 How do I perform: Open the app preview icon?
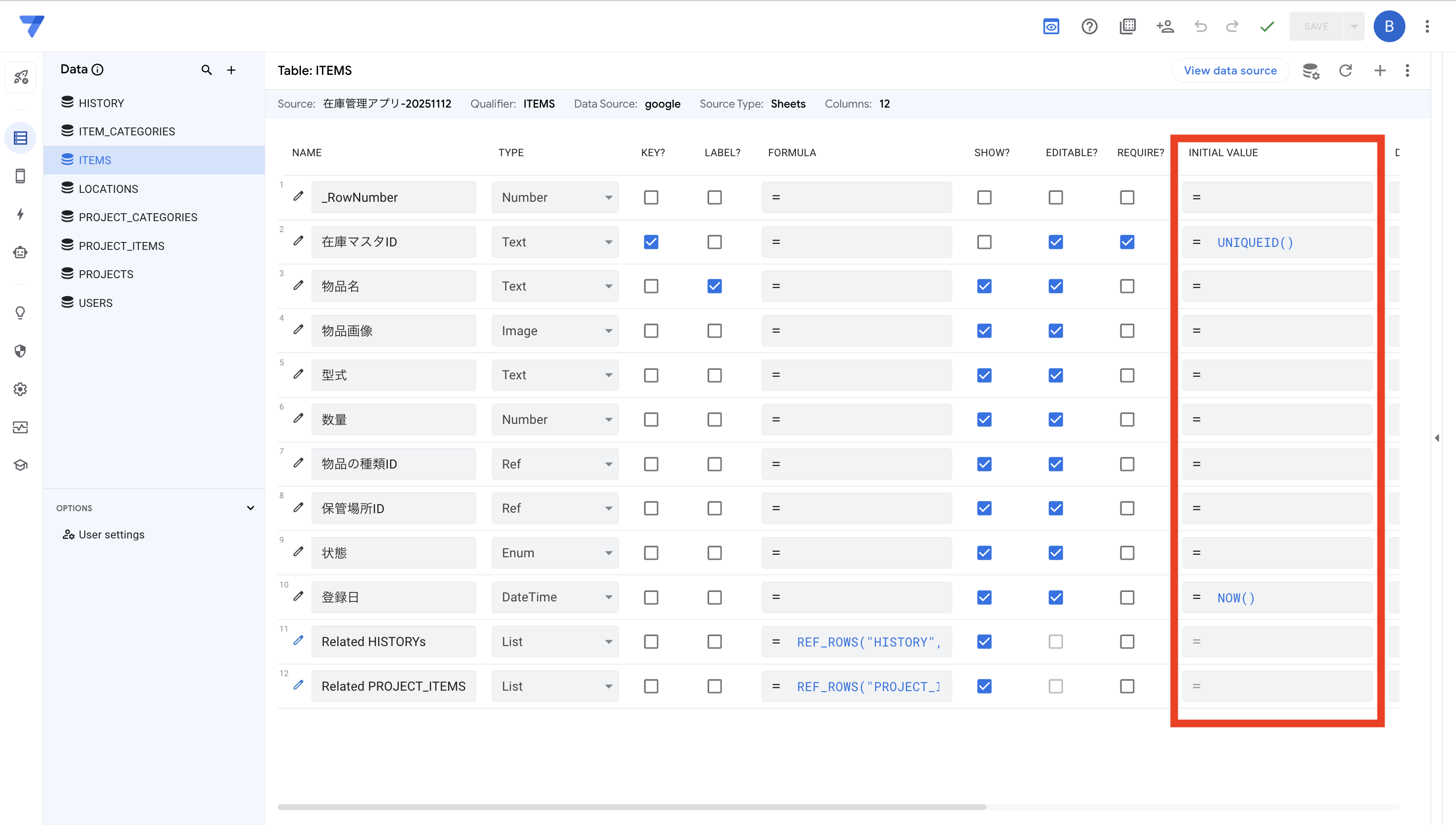pos(1051,27)
